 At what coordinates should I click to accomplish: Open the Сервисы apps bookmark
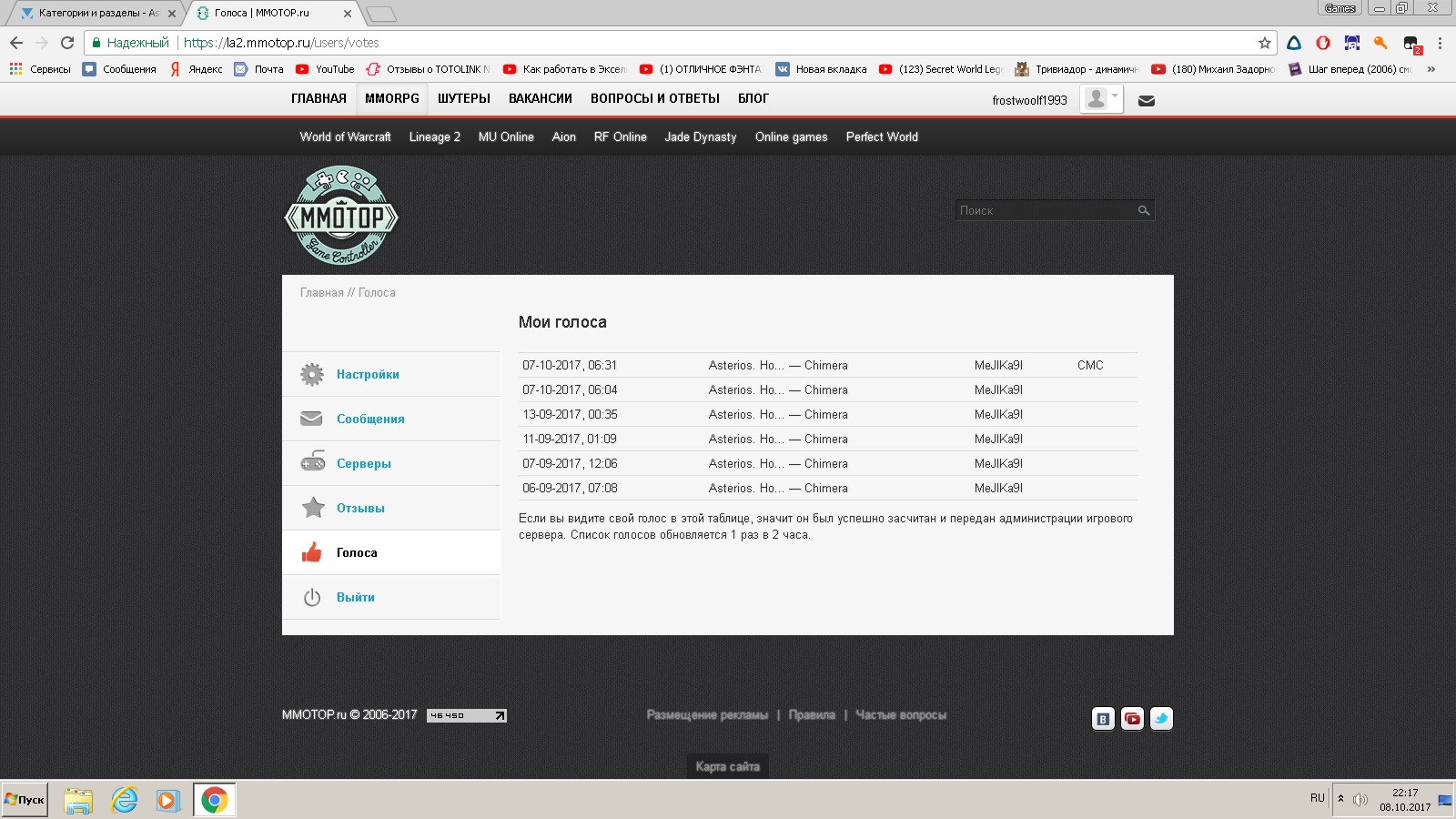[x=40, y=69]
